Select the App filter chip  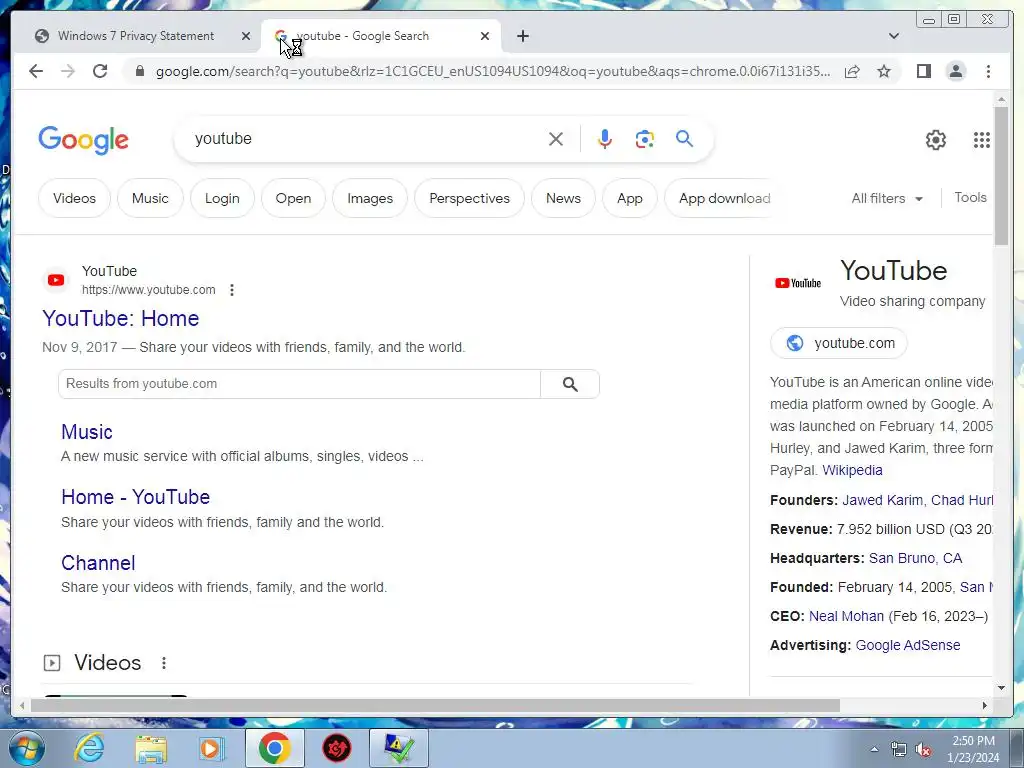[630, 199]
